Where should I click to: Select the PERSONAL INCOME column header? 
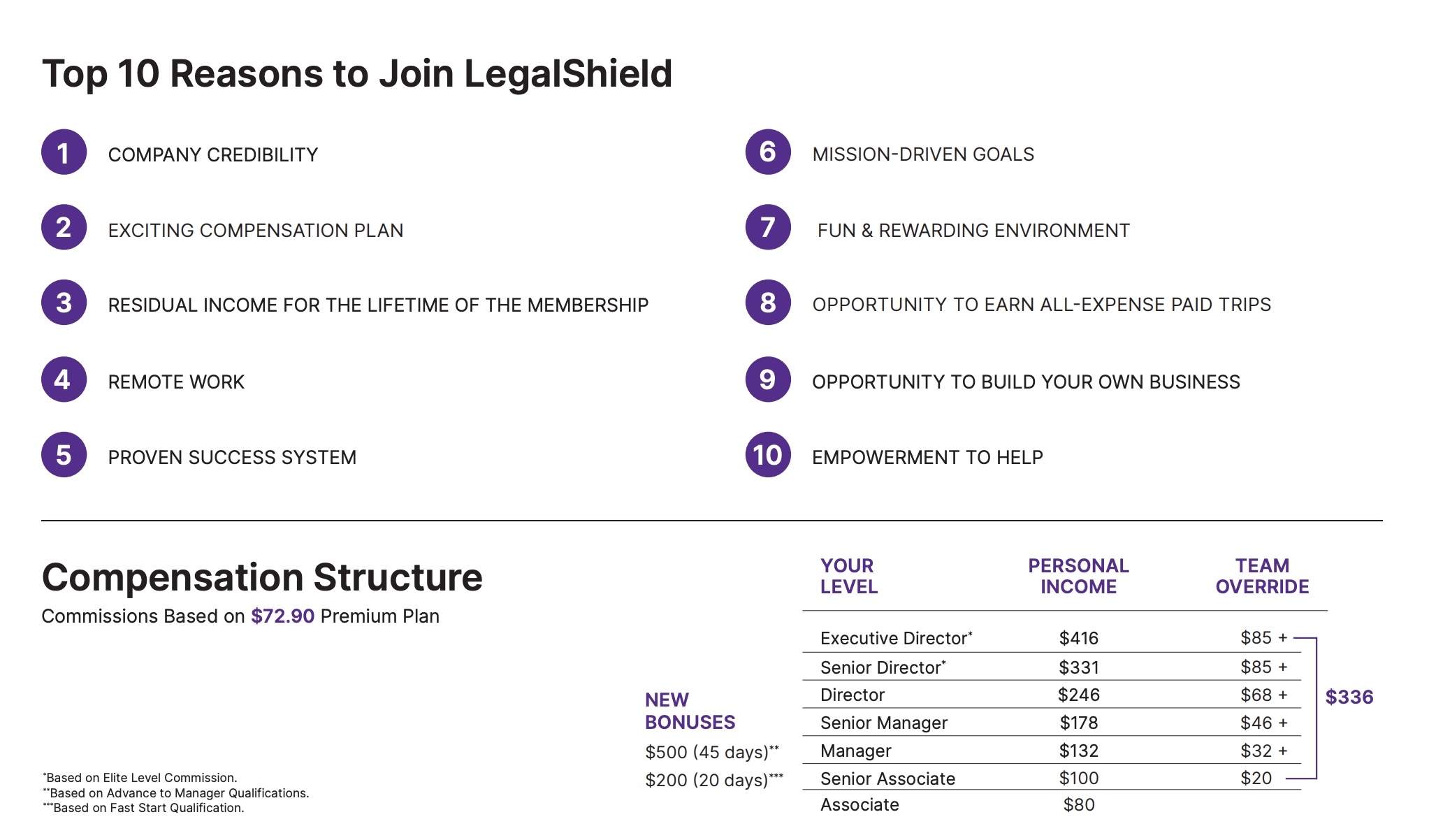click(x=1078, y=576)
